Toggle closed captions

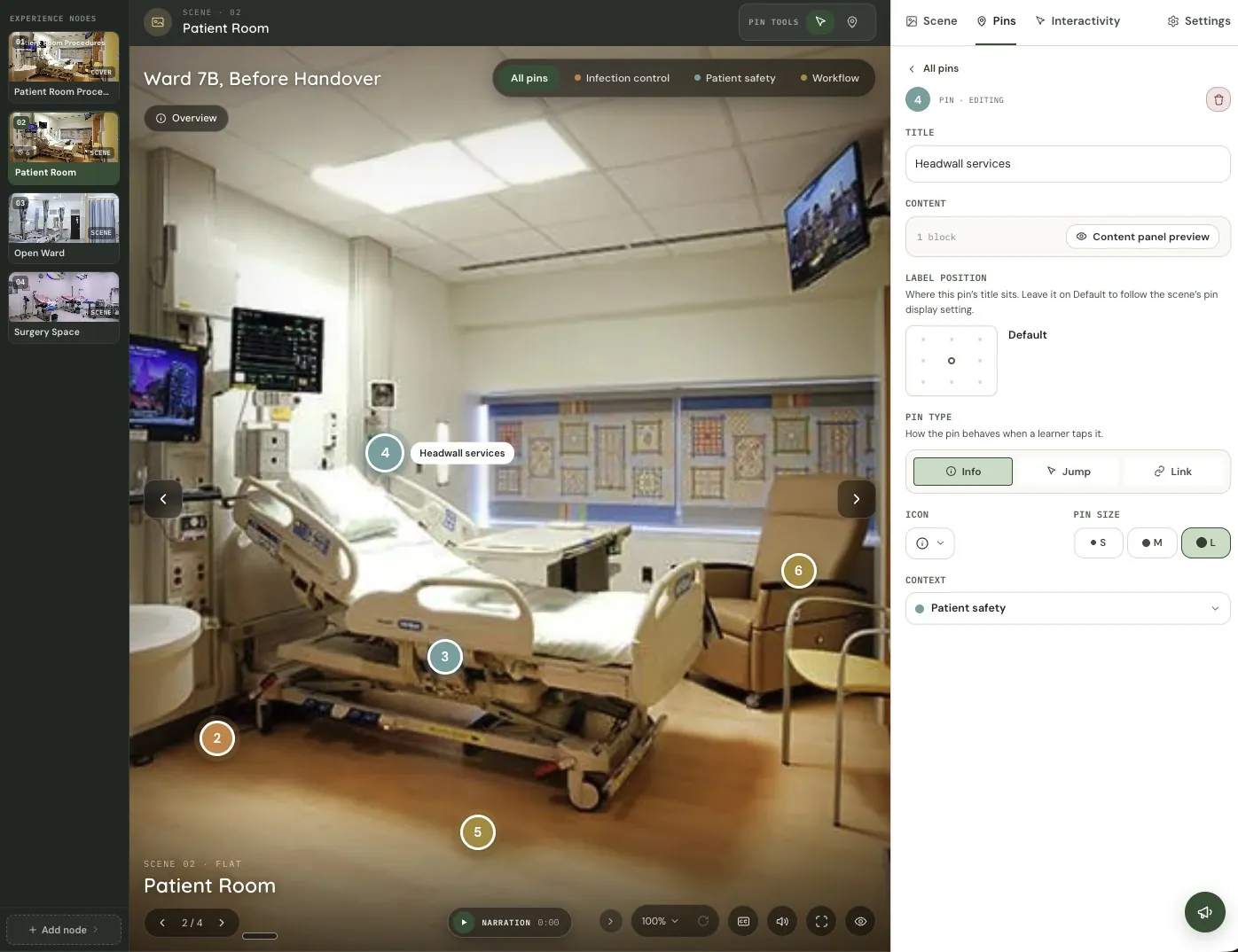(743, 922)
